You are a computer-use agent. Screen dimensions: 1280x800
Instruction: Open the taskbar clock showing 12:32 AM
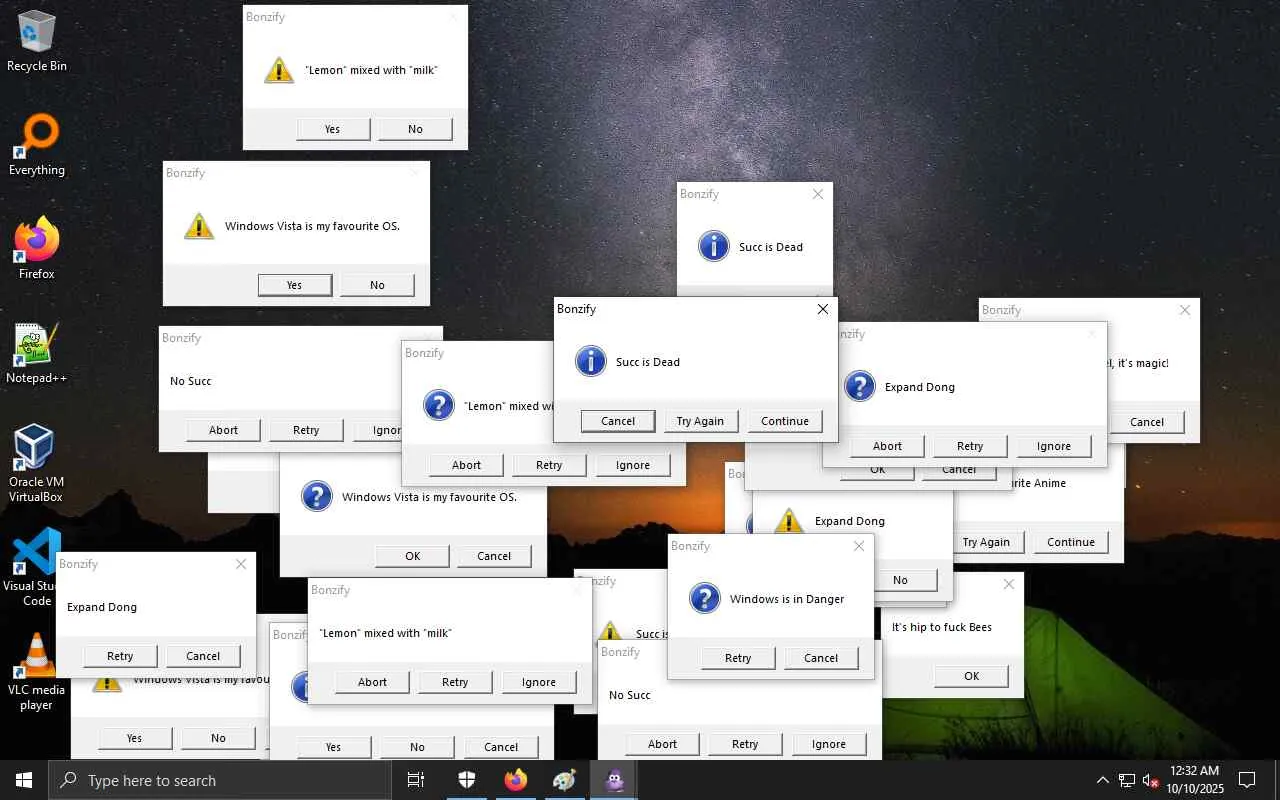[1194, 780]
